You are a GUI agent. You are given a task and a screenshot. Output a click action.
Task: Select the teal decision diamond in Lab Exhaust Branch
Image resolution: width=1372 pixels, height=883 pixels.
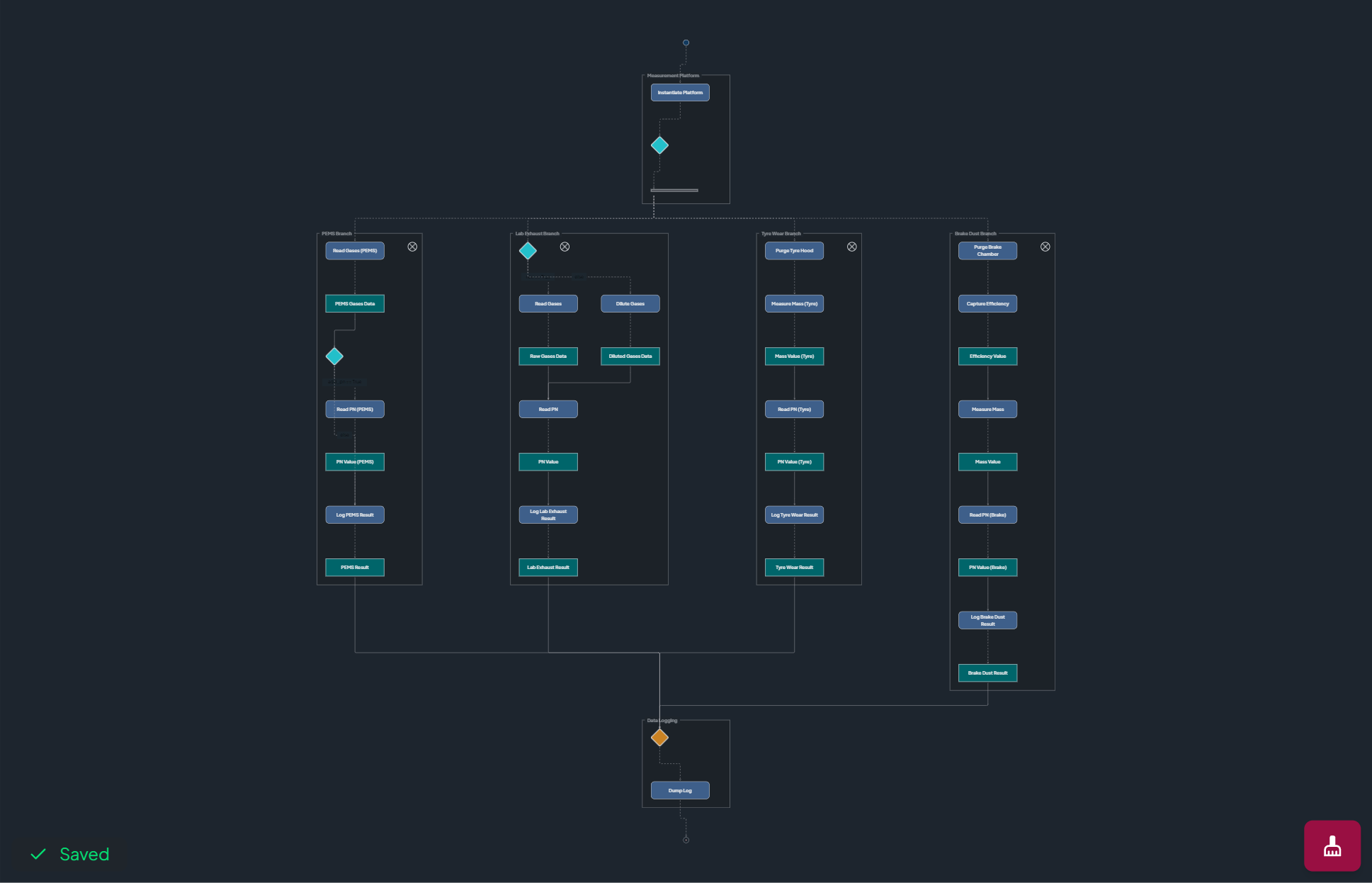[x=528, y=251]
